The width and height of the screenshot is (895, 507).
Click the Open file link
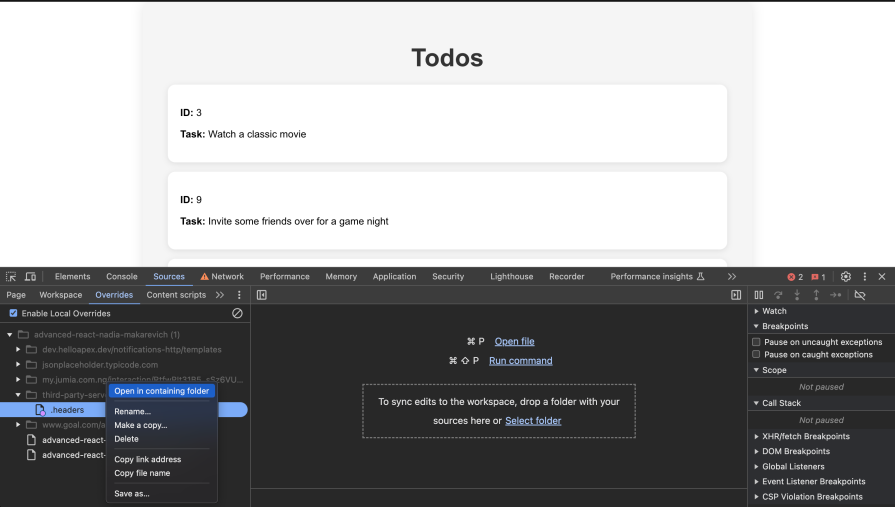(x=514, y=342)
